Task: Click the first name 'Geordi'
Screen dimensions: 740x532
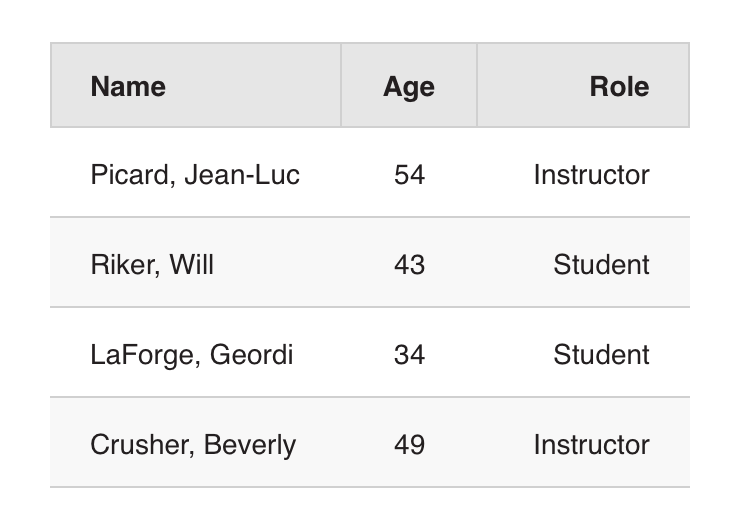Action: coord(251,355)
